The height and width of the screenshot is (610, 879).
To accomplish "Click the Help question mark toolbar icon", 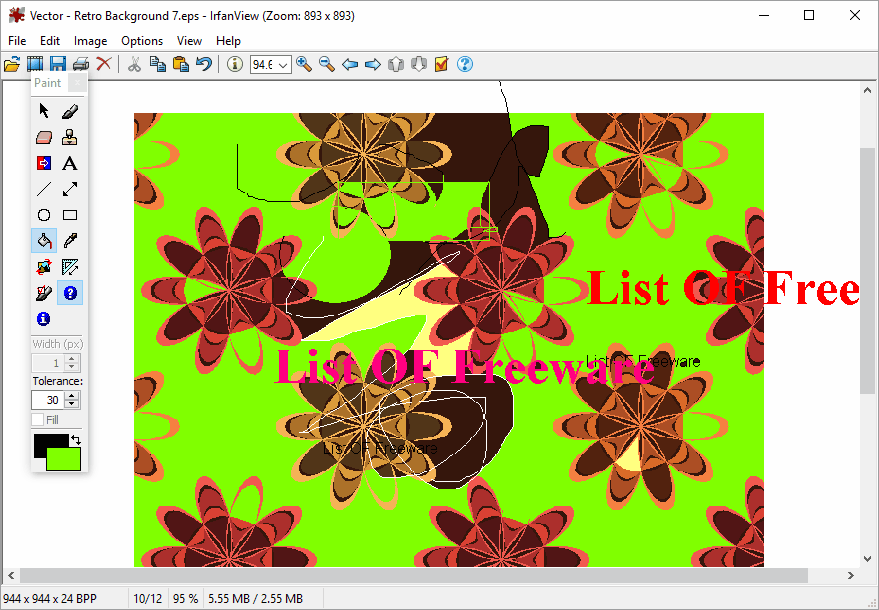I will 465,64.
